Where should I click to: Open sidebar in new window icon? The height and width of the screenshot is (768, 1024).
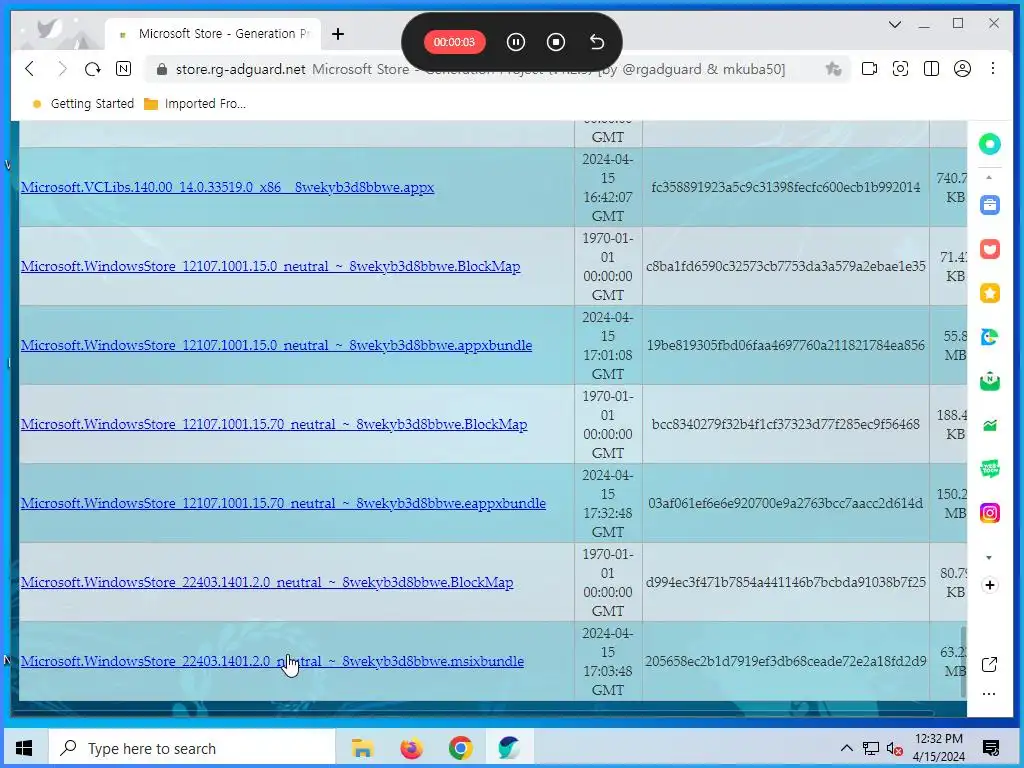click(x=989, y=665)
